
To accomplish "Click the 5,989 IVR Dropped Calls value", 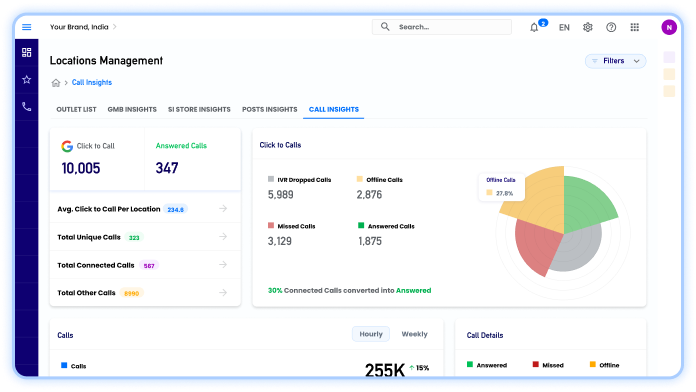I will pyautogui.click(x=281, y=195).
